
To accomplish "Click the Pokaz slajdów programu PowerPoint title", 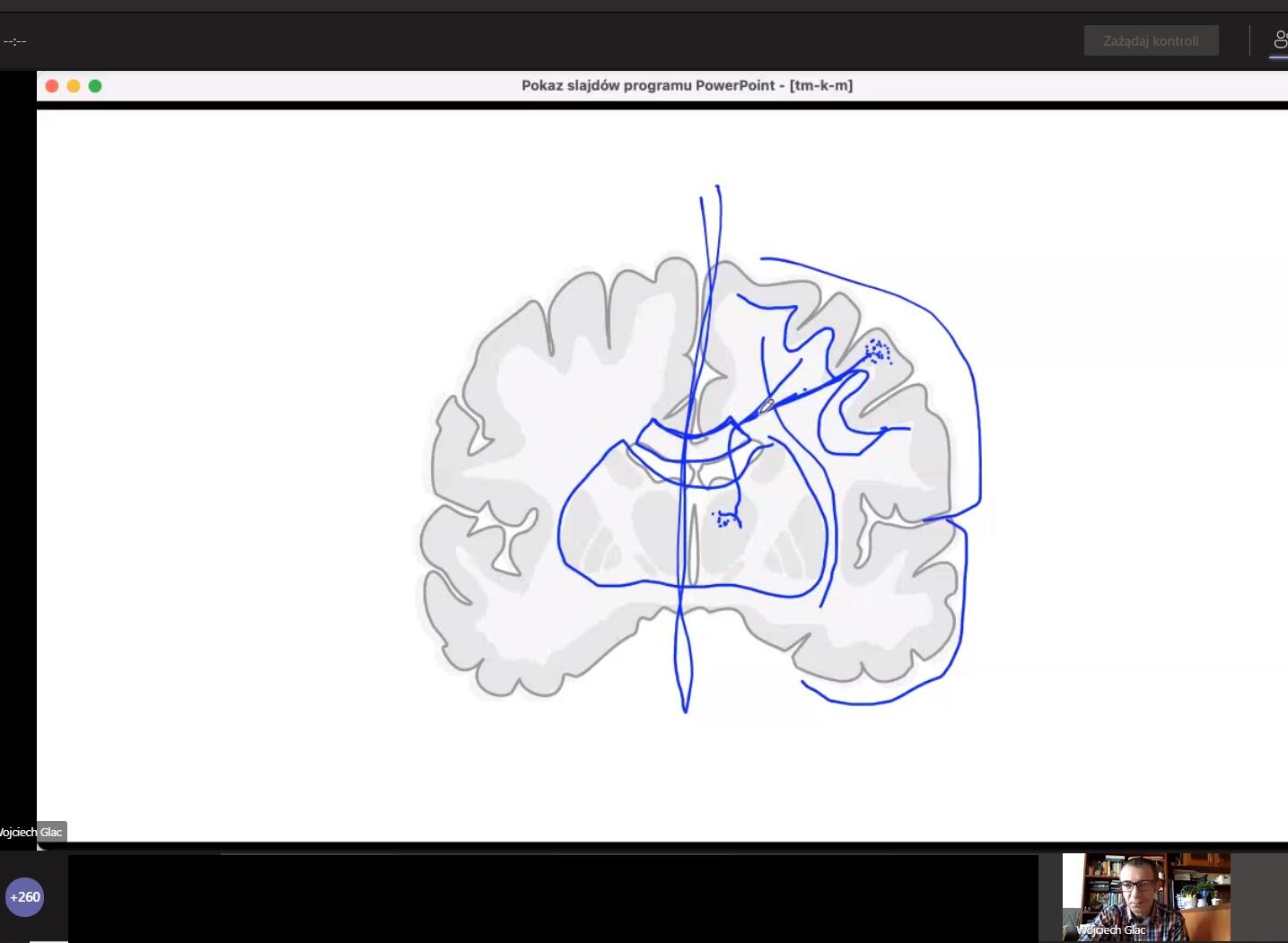I will (687, 85).
